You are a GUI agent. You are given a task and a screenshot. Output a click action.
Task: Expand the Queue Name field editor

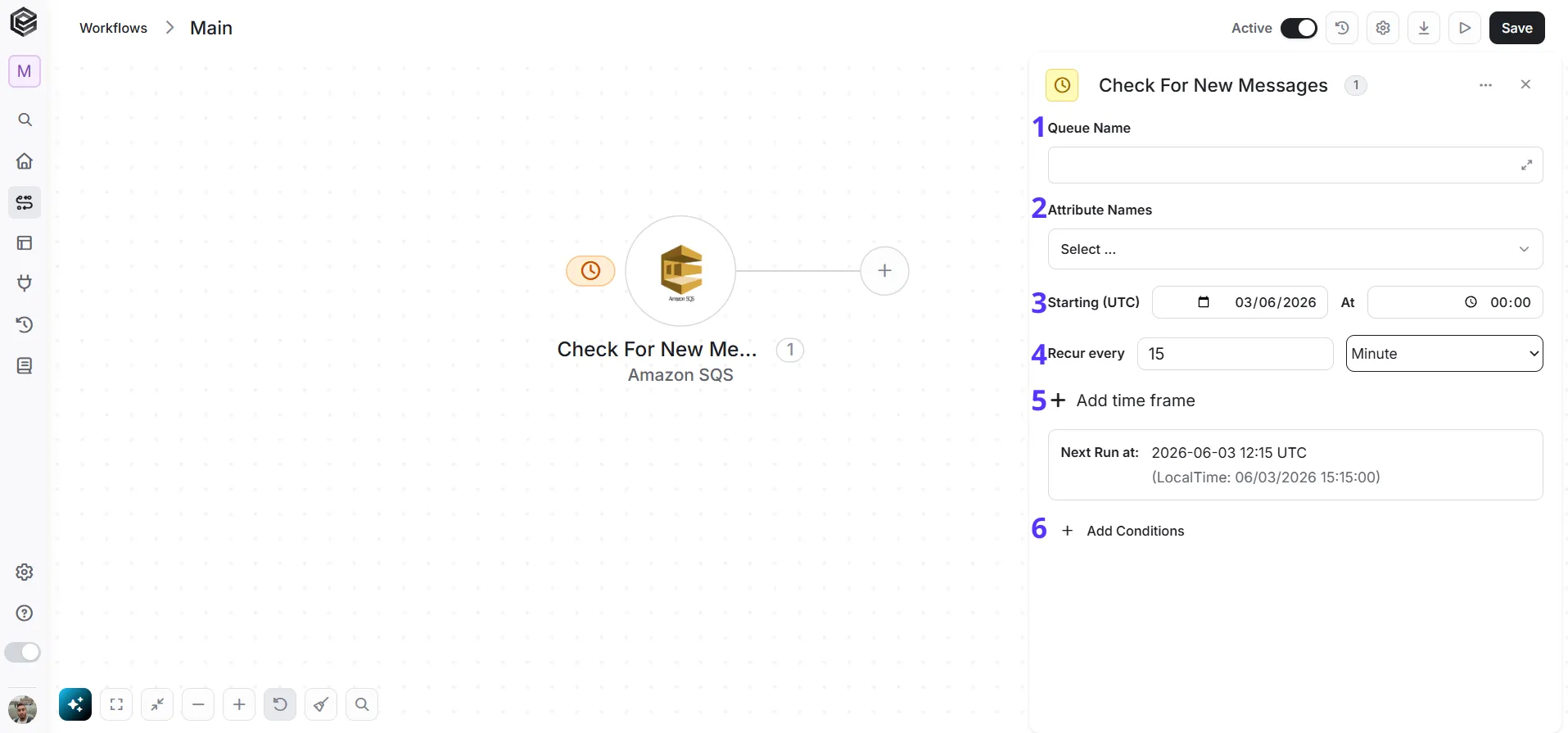pyautogui.click(x=1526, y=165)
